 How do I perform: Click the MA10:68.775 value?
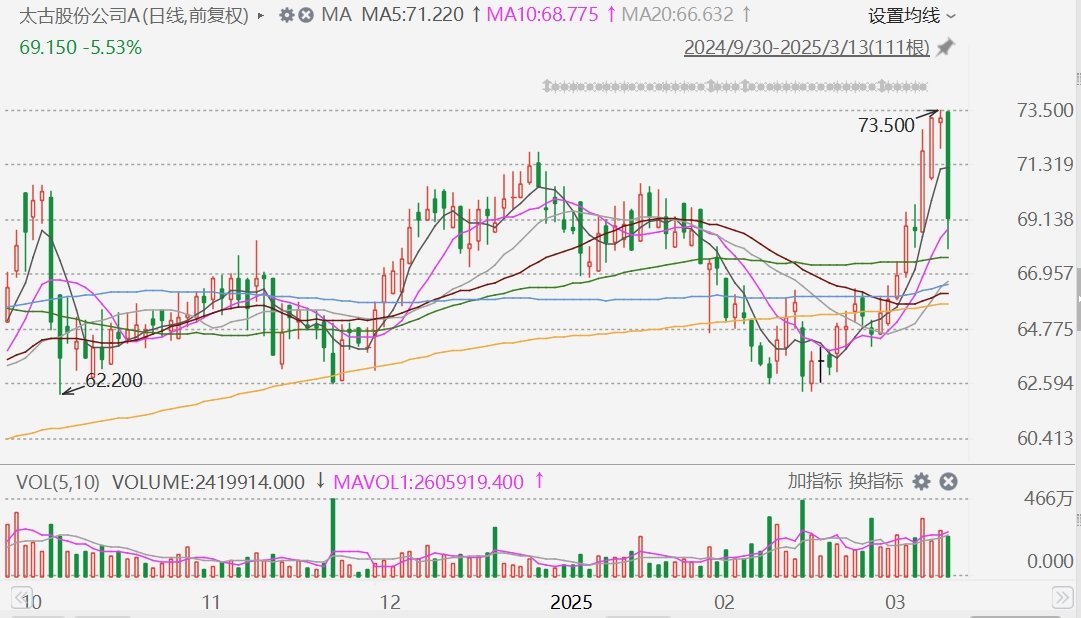(x=543, y=14)
